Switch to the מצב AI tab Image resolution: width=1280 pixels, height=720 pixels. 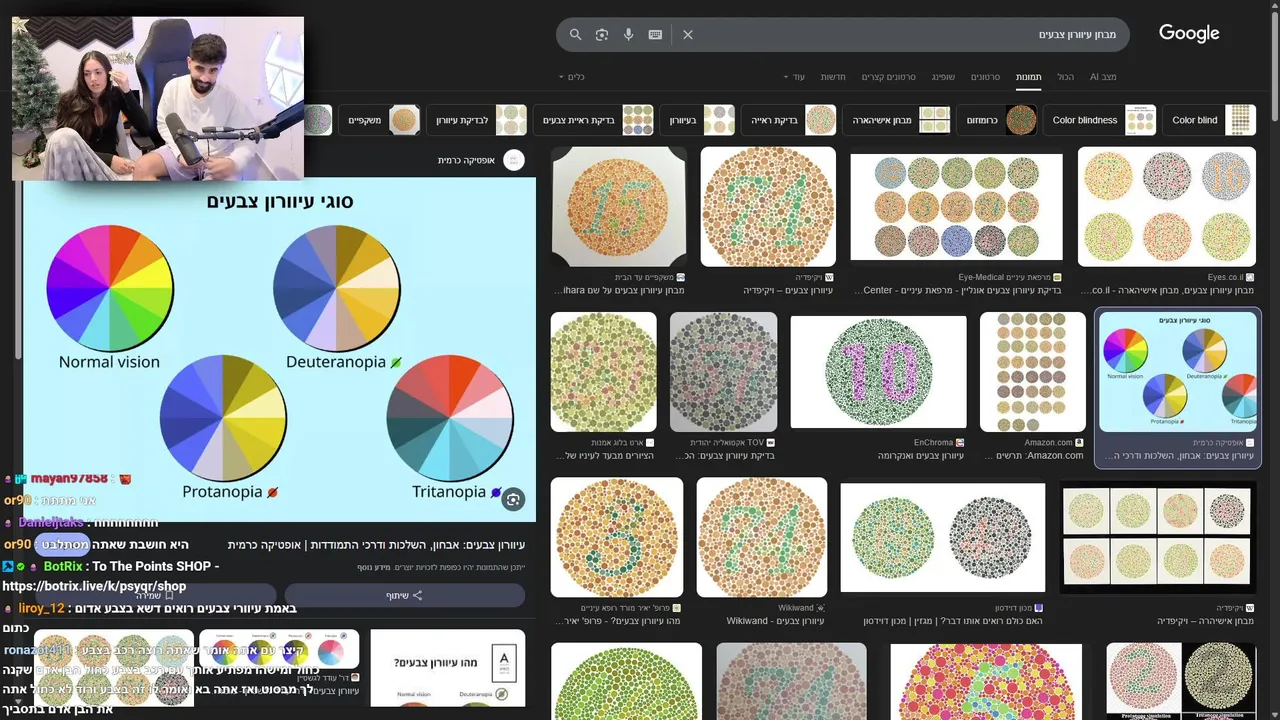(1103, 77)
